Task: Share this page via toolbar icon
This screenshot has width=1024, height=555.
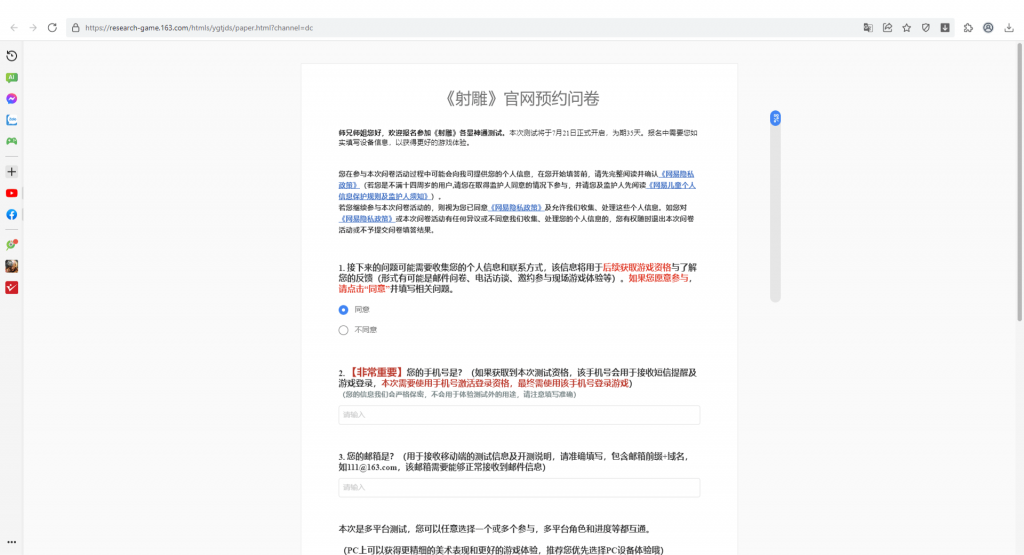Action: pos(888,27)
